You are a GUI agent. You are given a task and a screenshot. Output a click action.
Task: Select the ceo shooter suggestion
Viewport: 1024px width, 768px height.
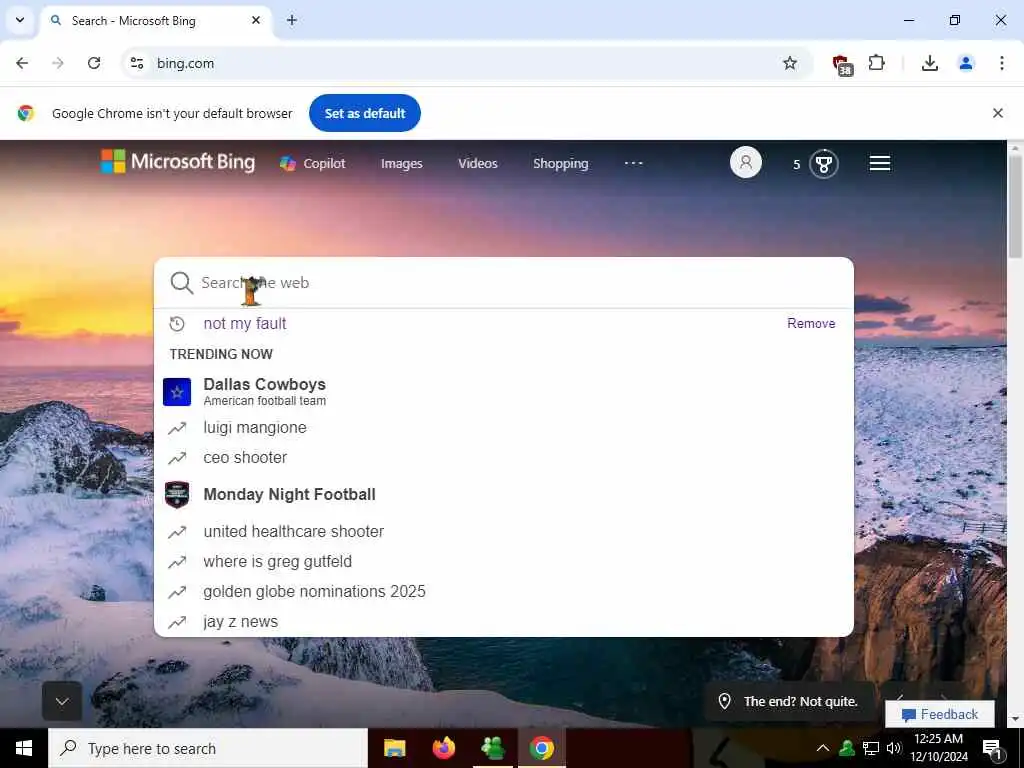pyautogui.click(x=504, y=458)
